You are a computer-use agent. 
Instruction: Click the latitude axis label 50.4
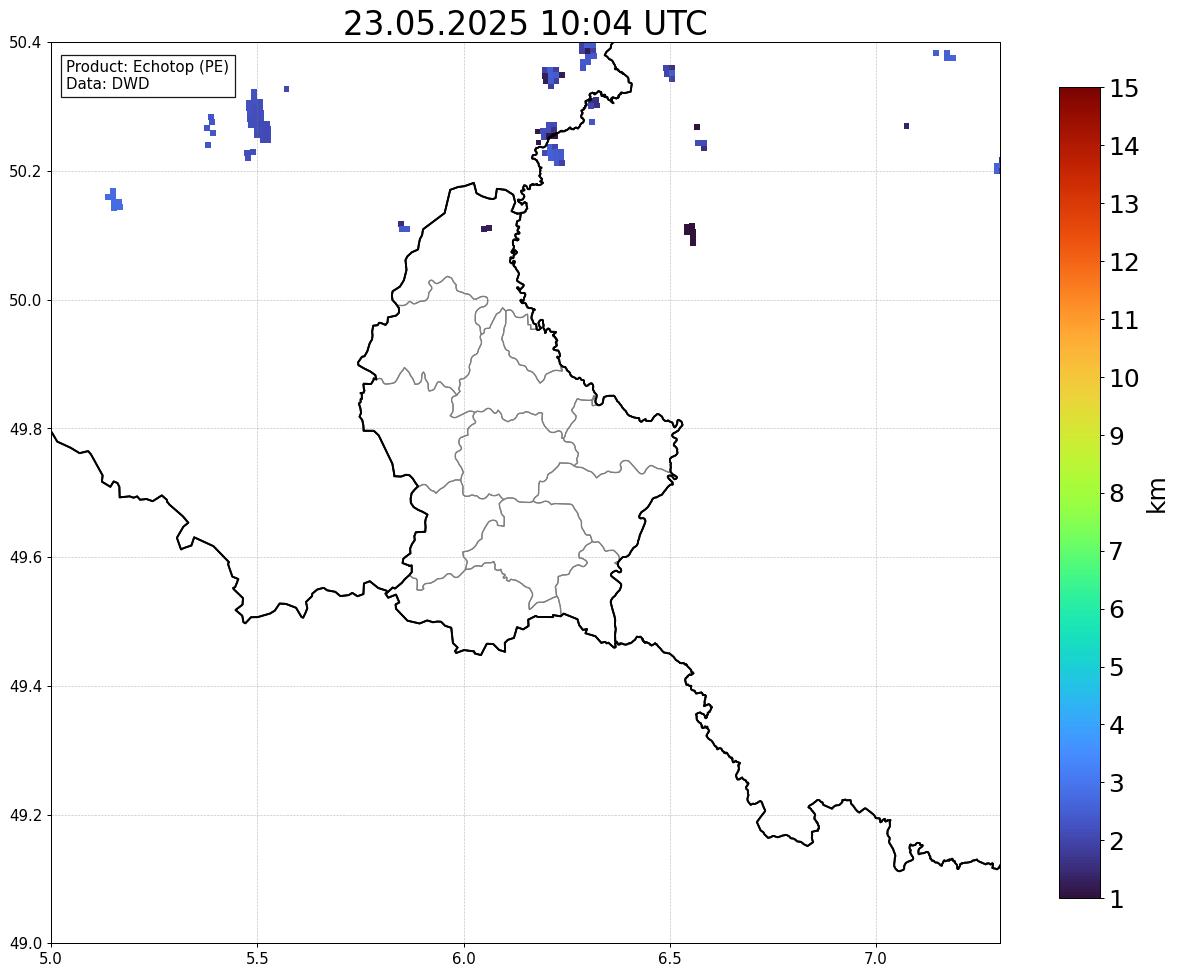click(x=26, y=43)
